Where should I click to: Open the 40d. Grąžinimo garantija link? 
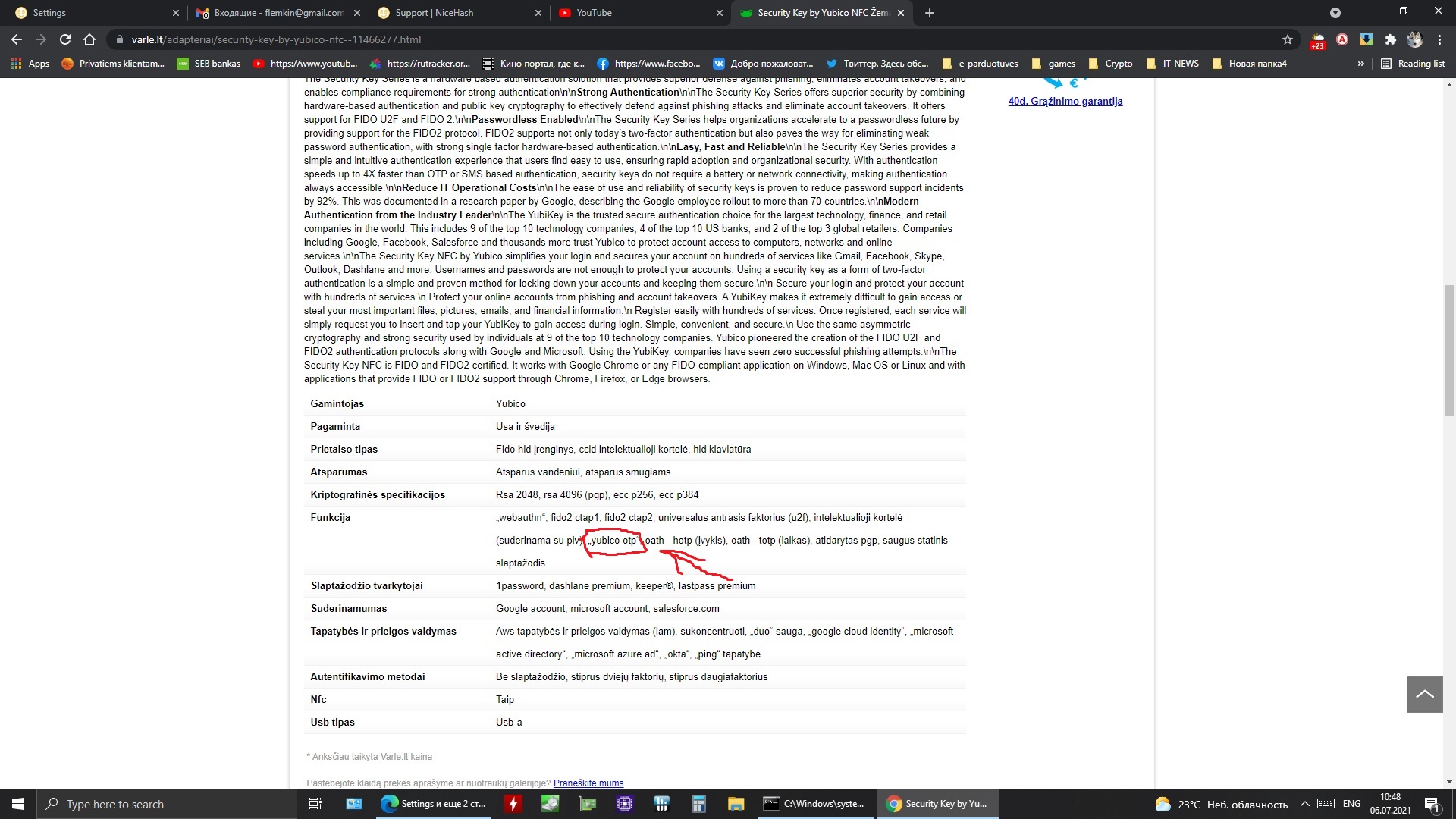point(1065,101)
